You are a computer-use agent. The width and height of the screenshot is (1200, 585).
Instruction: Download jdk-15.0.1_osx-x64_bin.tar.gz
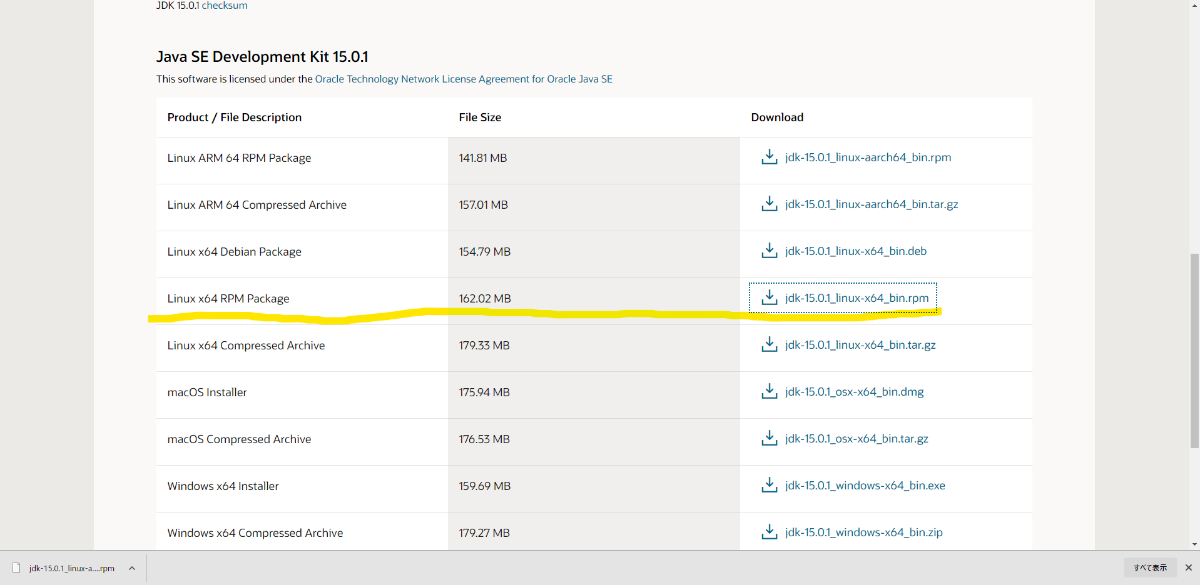(x=857, y=439)
